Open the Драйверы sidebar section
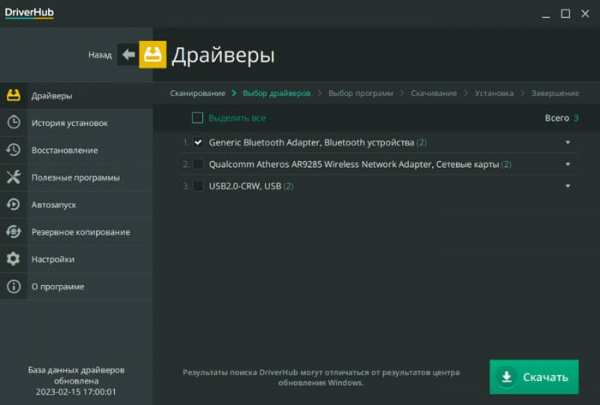 pyautogui.click(x=77, y=95)
